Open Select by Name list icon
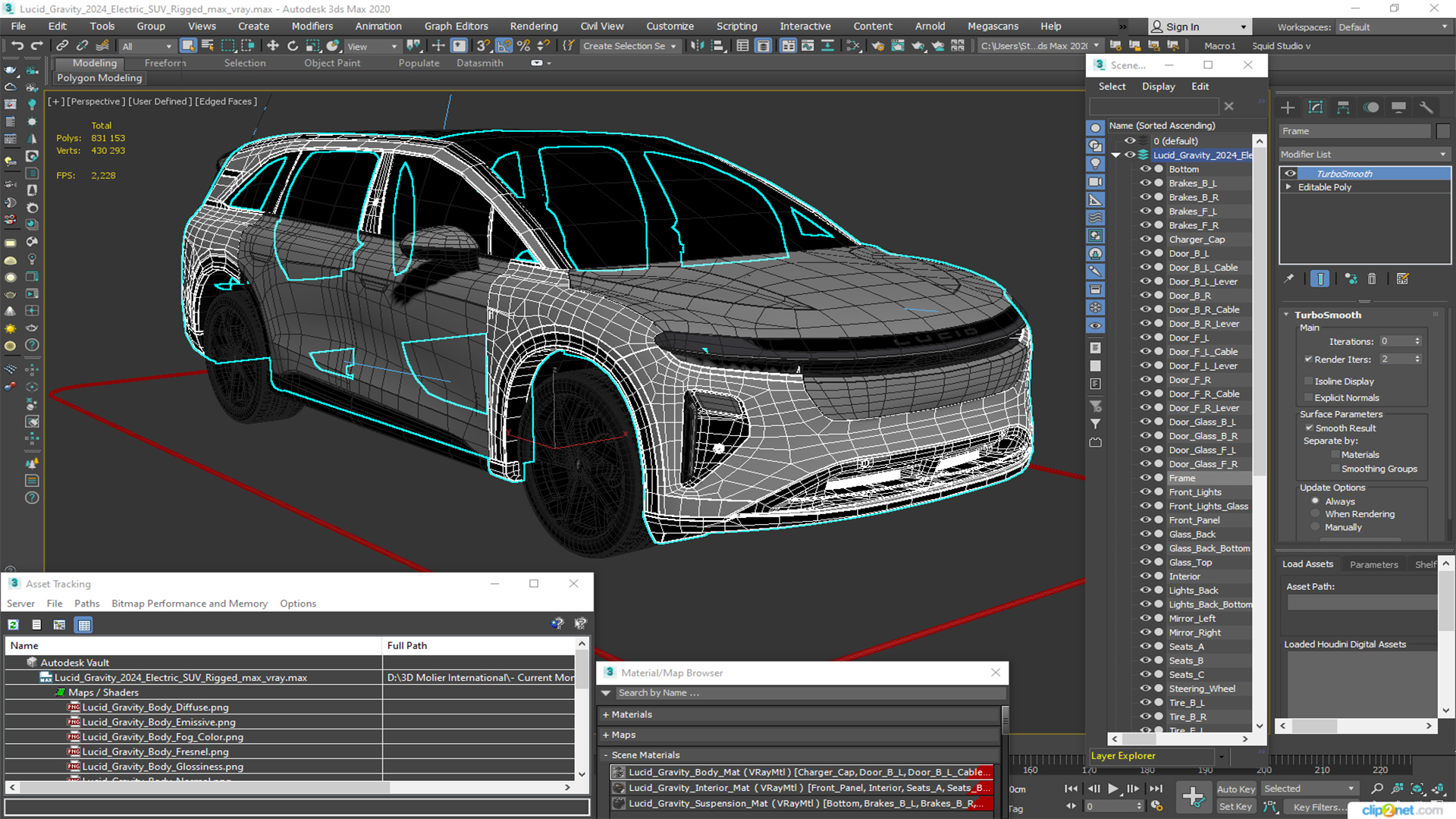 [207, 45]
